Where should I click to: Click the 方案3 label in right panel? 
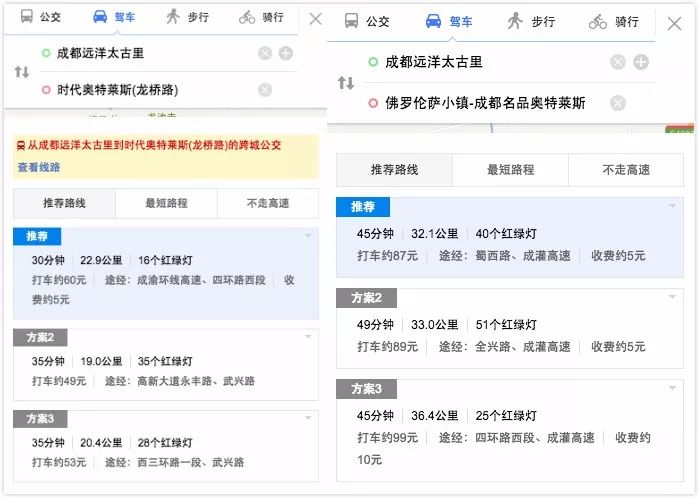coord(366,389)
